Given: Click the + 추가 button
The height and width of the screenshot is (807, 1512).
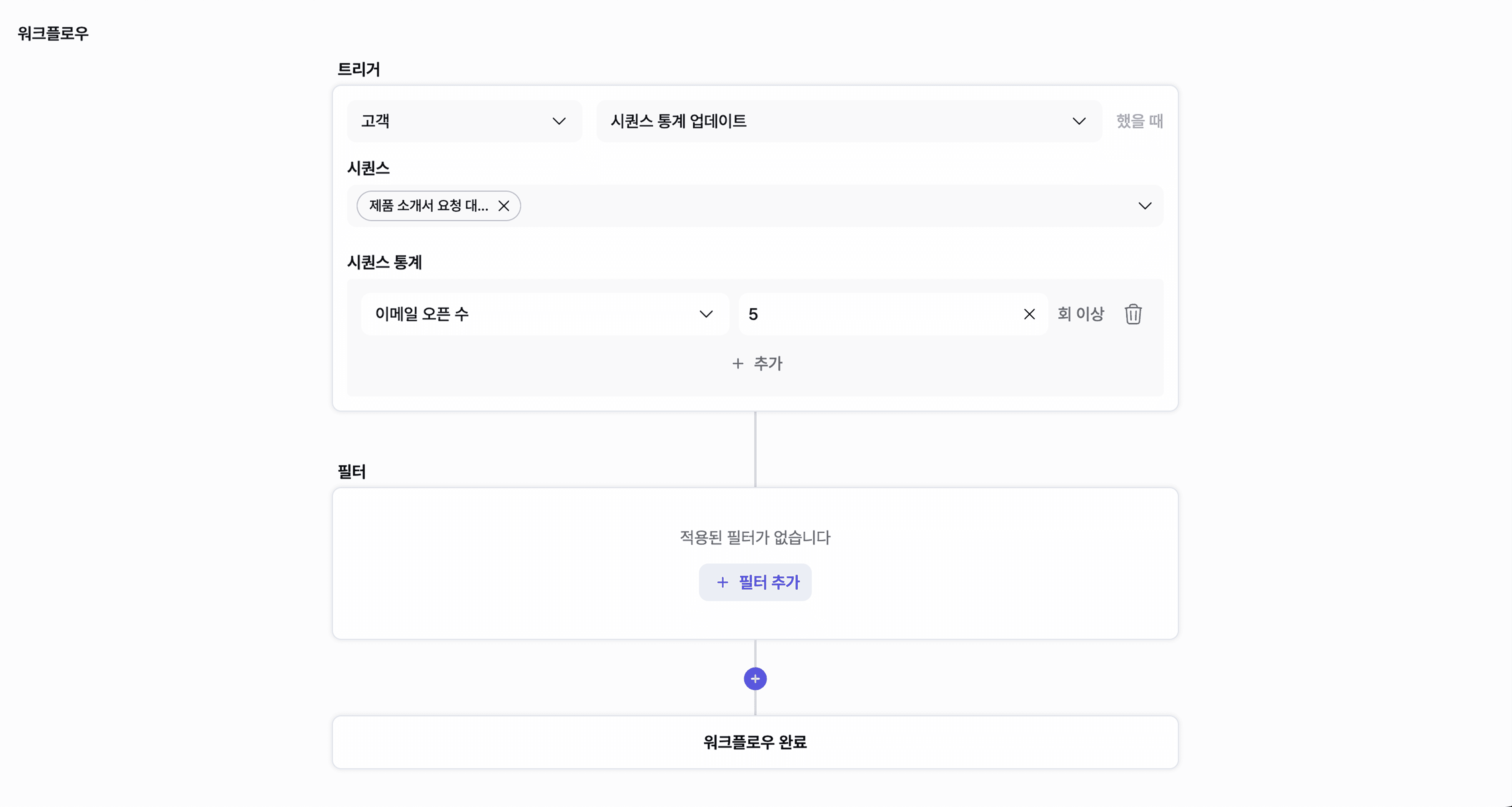Looking at the screenshot, I should 757,363.
